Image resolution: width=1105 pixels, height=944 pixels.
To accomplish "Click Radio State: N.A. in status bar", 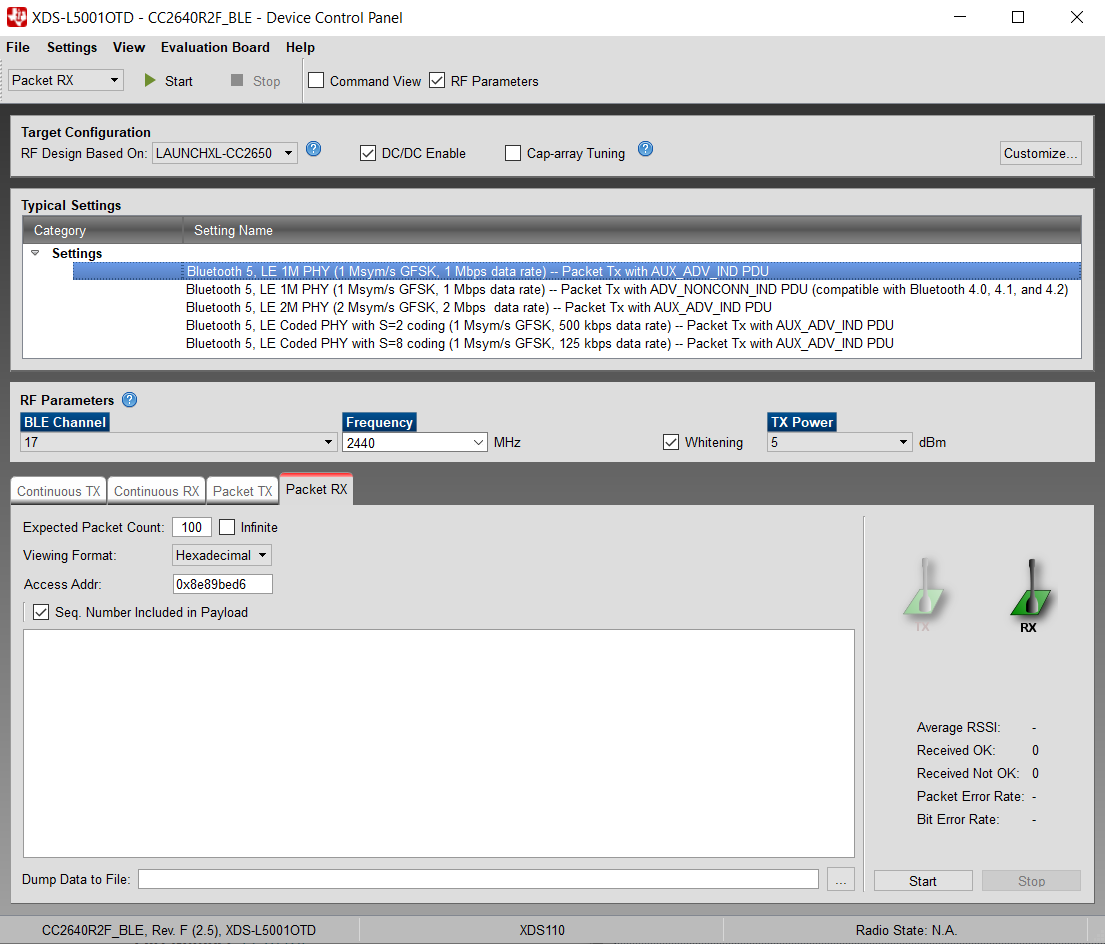I will pos(906,930).
